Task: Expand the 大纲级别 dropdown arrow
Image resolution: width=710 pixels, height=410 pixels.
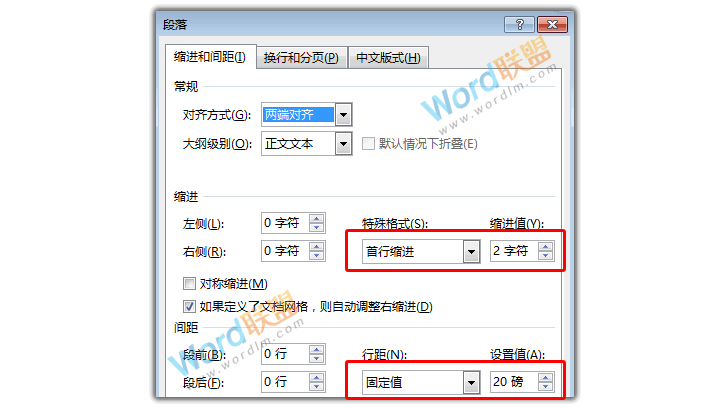Action: pyautogui.click(x=344, y=144)
